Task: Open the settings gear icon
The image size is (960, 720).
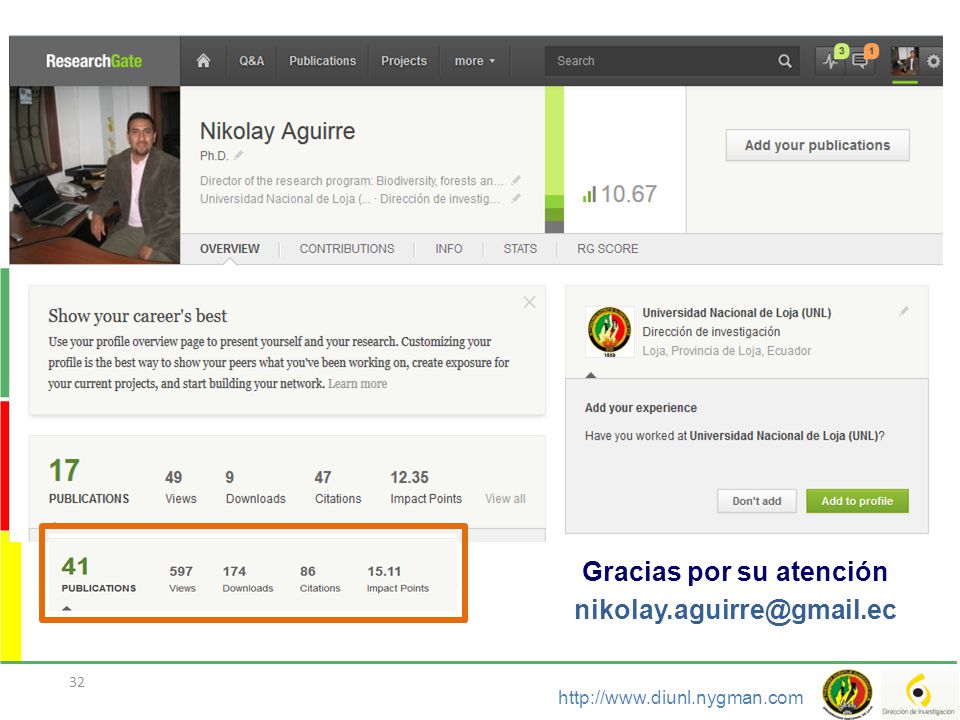Action: [933, 61]
